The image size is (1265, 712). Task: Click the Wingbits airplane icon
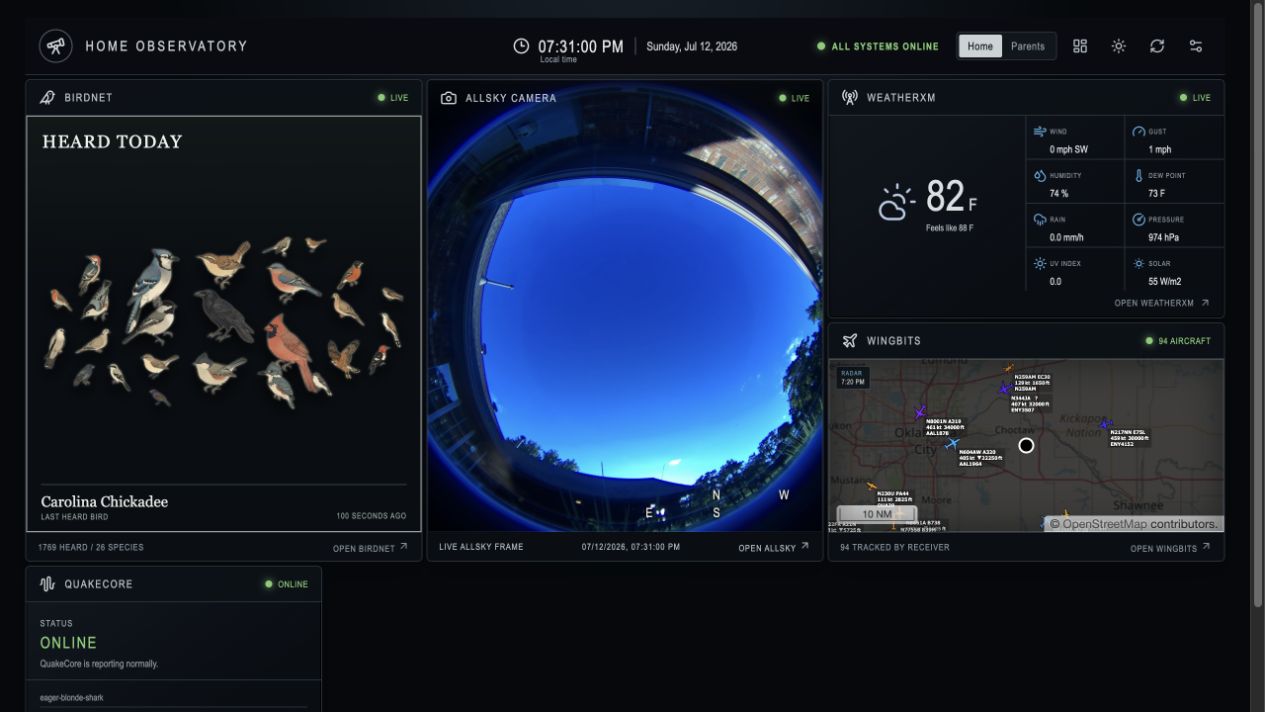[x=850, y=341]
